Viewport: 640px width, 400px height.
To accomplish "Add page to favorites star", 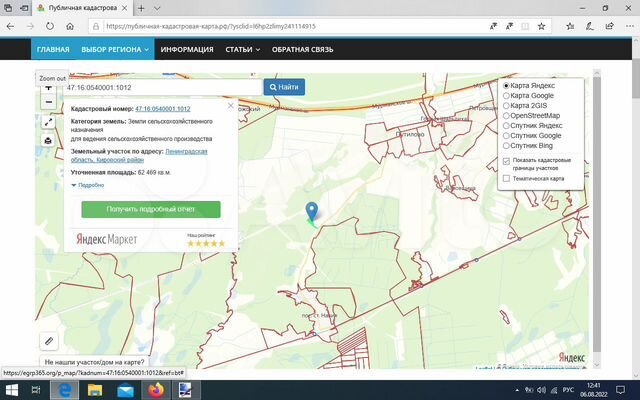I will 541,26.
